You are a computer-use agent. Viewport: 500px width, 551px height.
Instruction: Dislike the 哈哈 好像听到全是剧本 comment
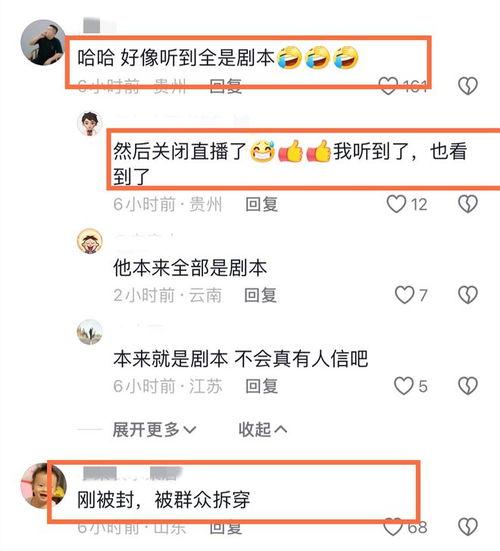coord(468,86)
